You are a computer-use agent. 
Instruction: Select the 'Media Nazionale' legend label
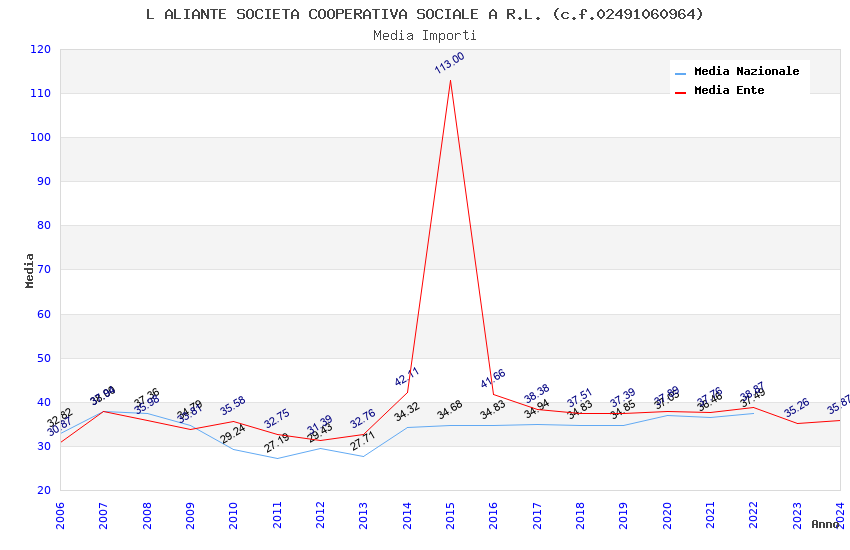coord(746,71)
